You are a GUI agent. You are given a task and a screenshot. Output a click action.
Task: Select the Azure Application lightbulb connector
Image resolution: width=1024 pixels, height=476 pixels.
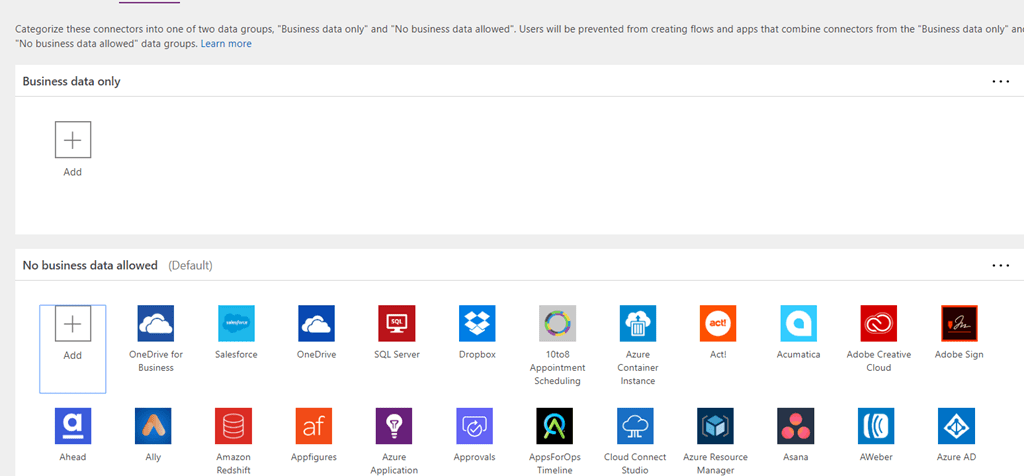tap(394, 426)
